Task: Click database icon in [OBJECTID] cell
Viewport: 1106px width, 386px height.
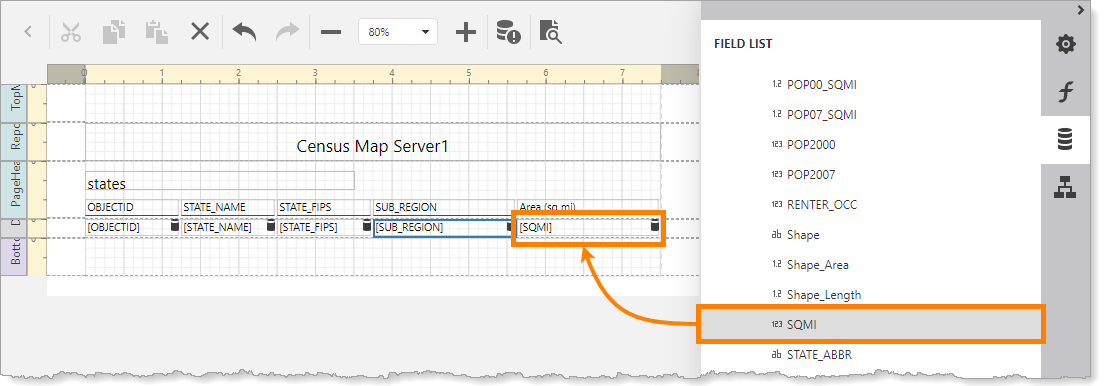Action: click(x=174, y=226)
